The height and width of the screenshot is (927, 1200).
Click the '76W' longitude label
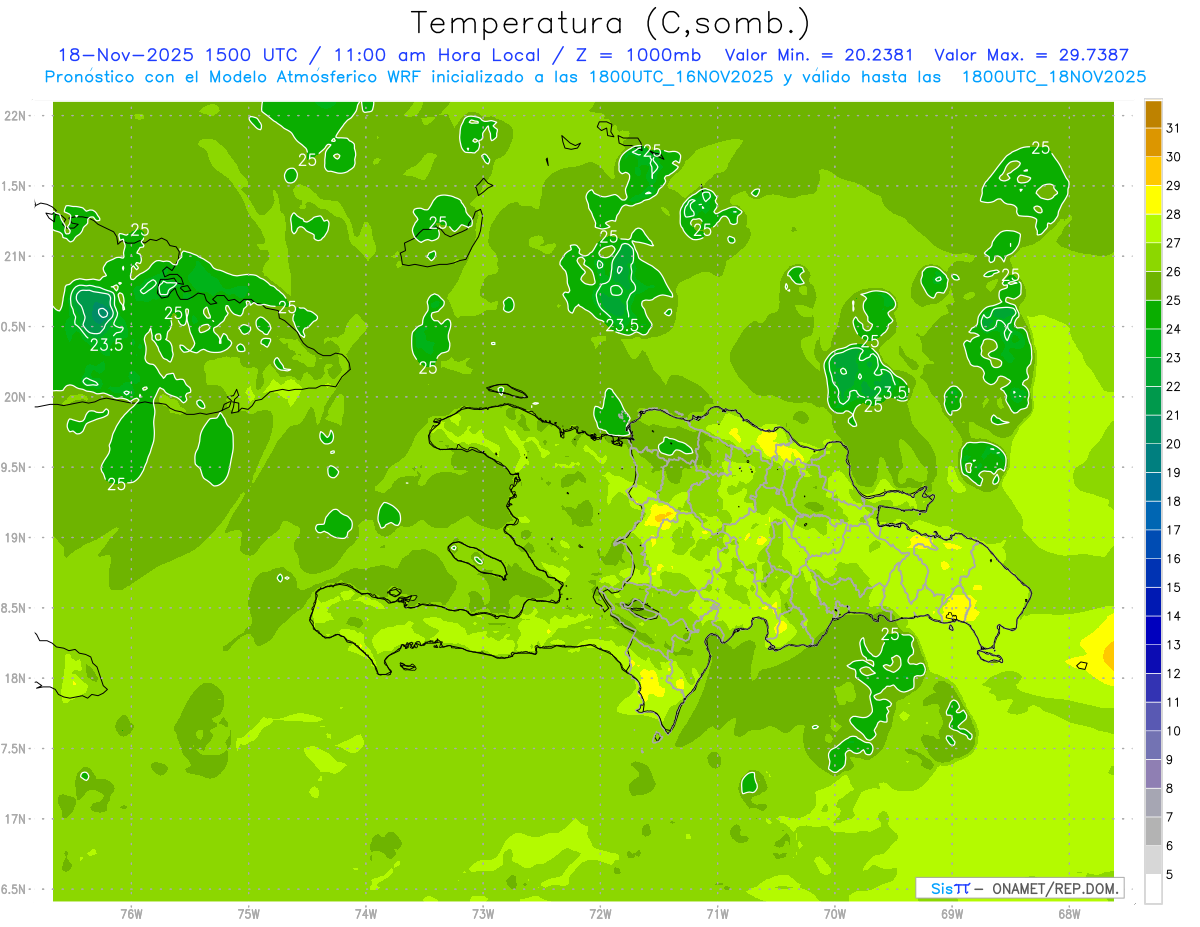[x=131, y=913]
